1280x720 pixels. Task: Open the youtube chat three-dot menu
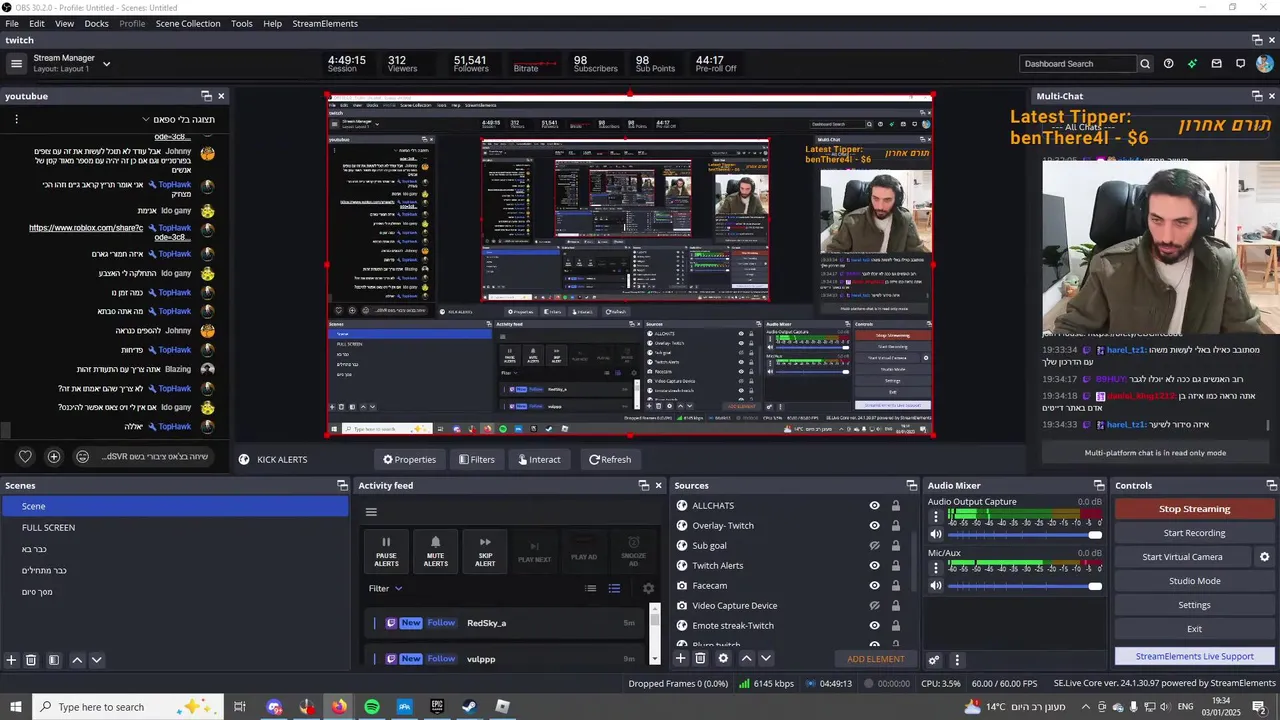[x=16, y=119]
